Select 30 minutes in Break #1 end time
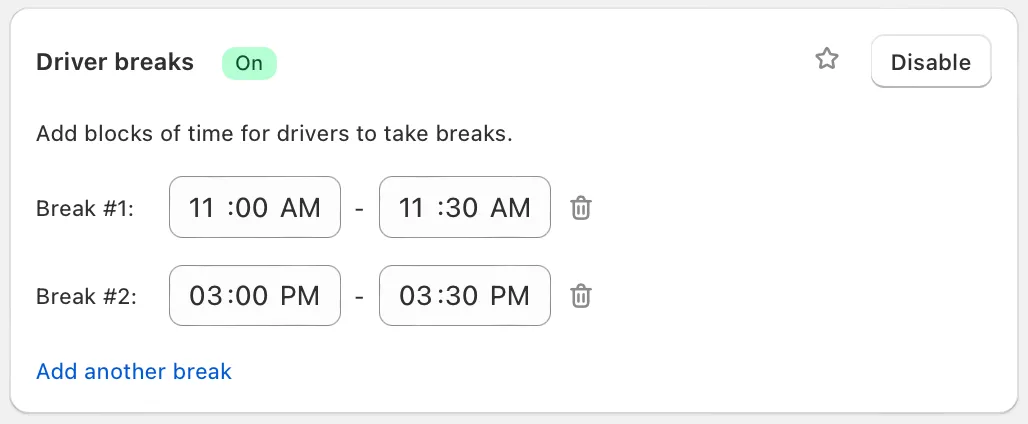 click(x=462, y=208)
